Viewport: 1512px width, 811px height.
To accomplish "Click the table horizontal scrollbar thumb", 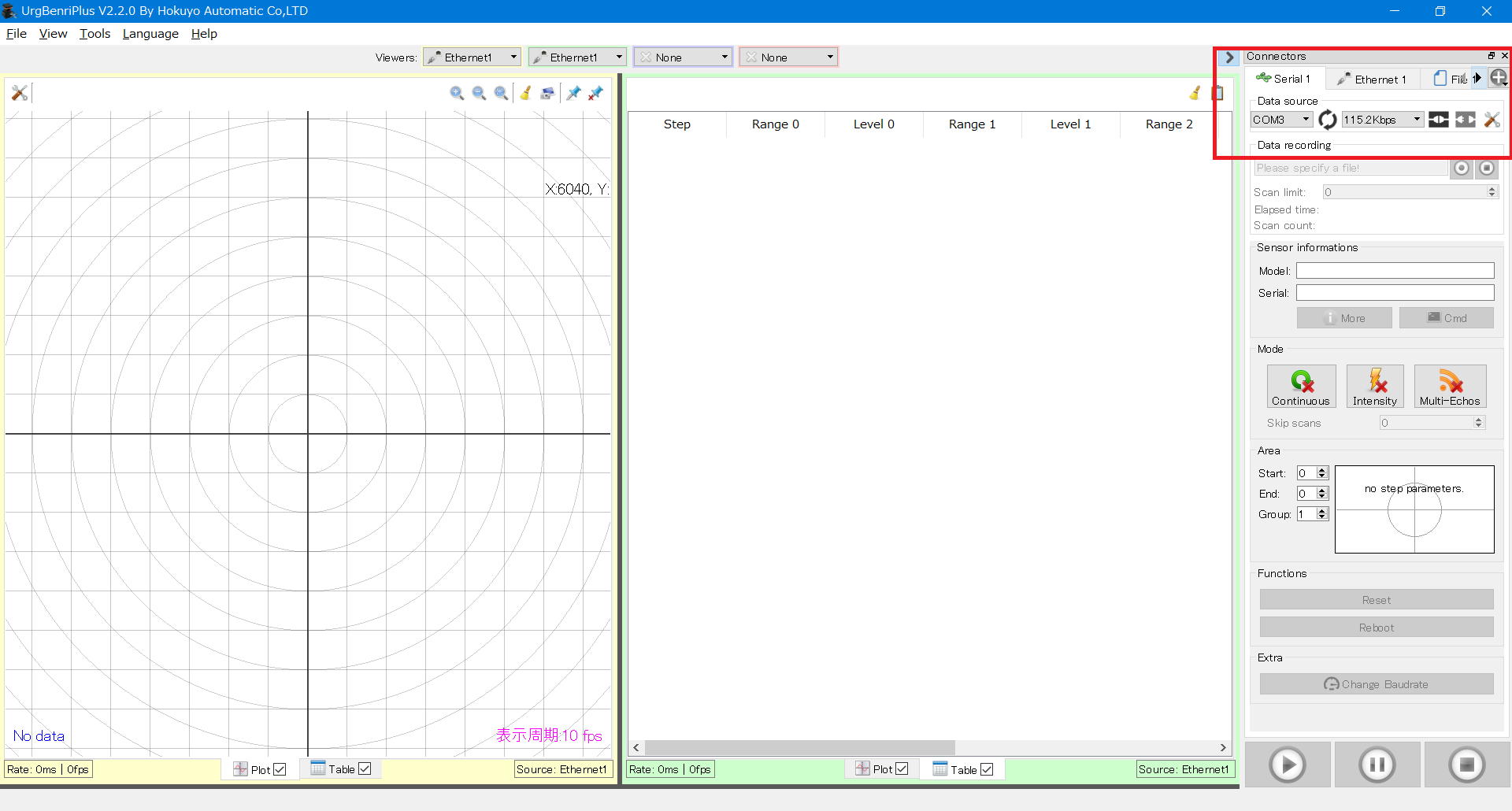I will pyautogui.click(x=799, y=747).
